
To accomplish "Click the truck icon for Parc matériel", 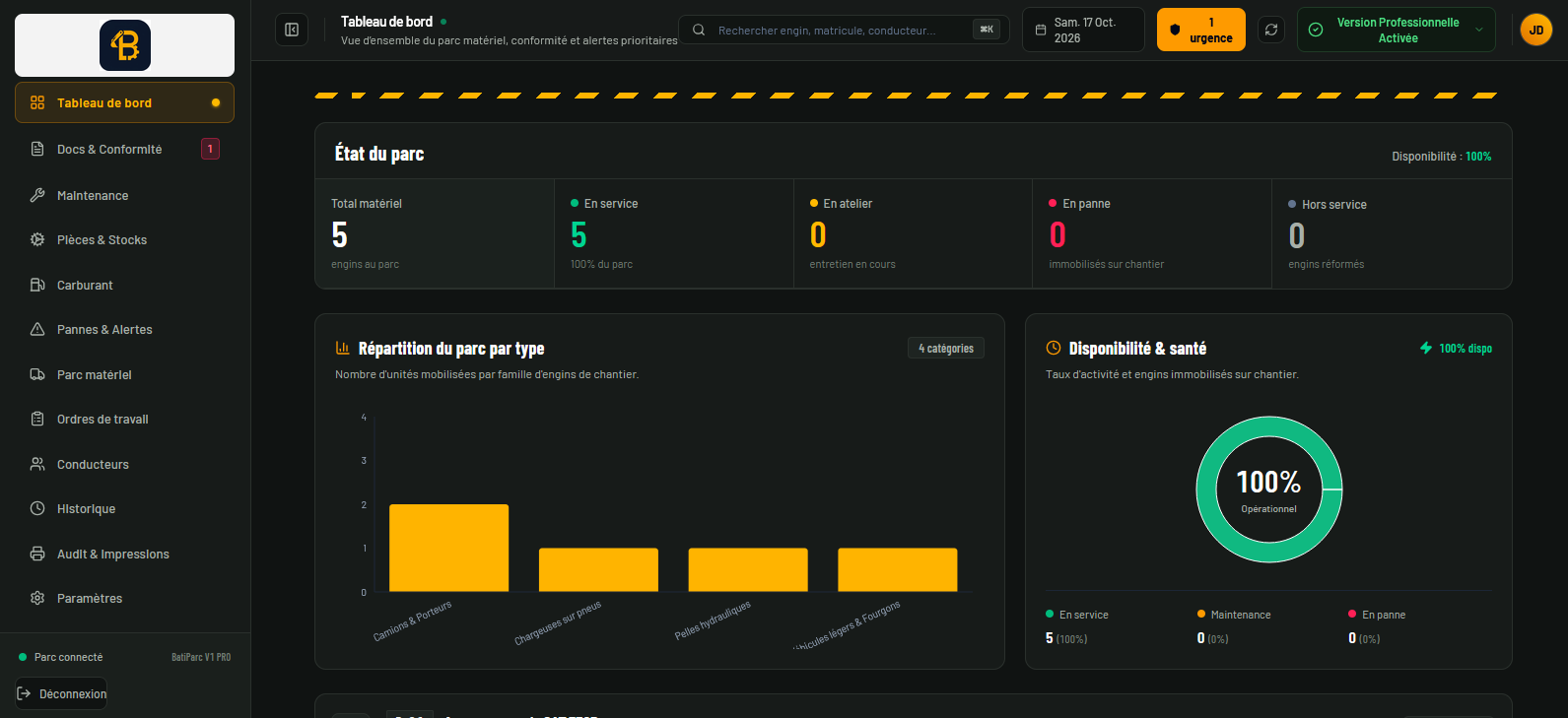I will pos(37,374).
